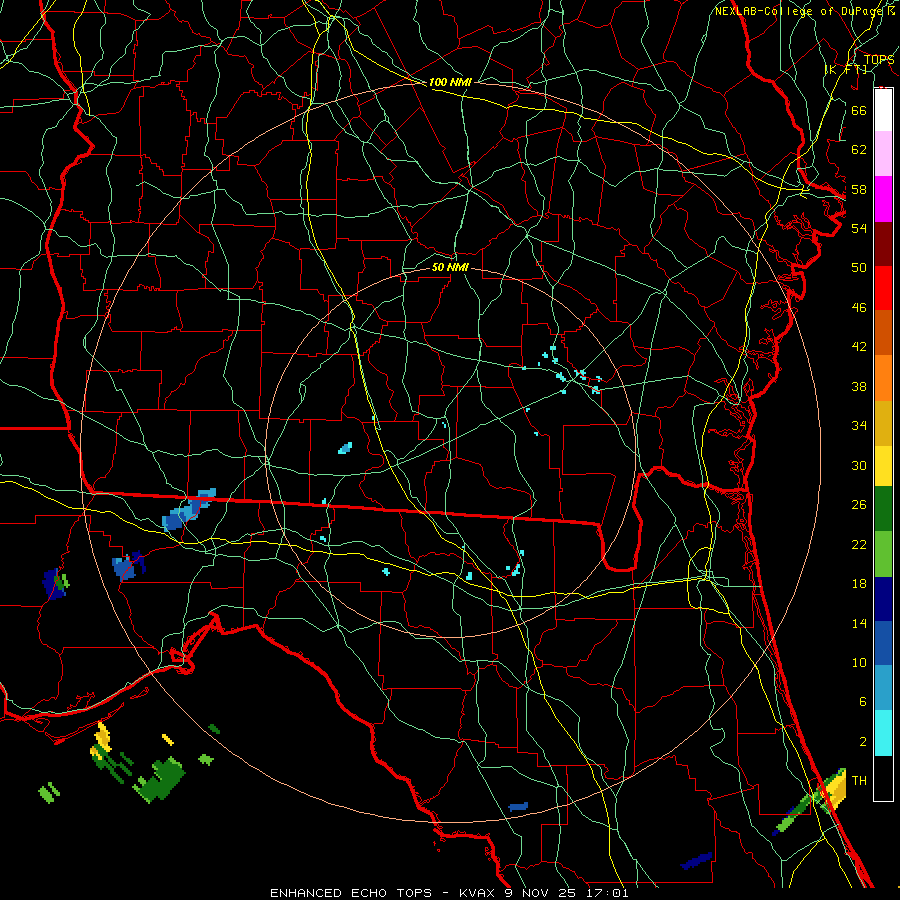The width and height of the screenshot is (900, 900).
Task: Click the legend value 66
Action: point(859,110)
